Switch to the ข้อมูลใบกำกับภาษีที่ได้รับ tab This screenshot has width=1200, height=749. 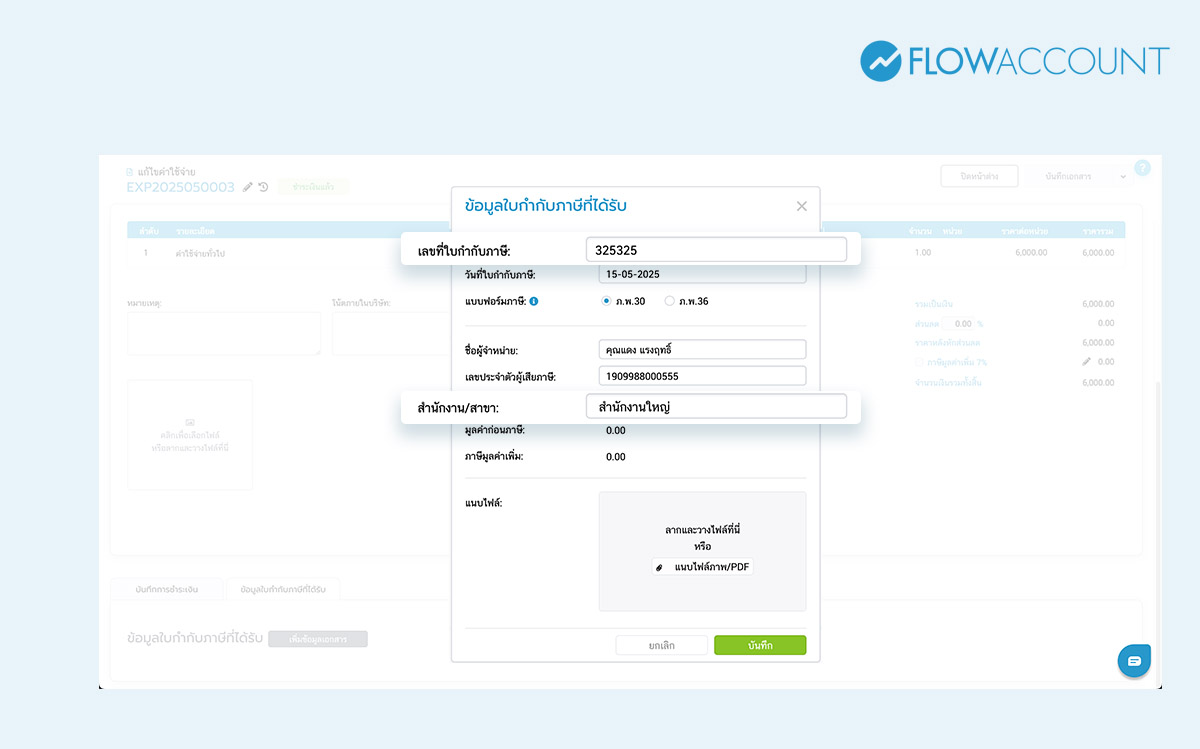(284, 589)
